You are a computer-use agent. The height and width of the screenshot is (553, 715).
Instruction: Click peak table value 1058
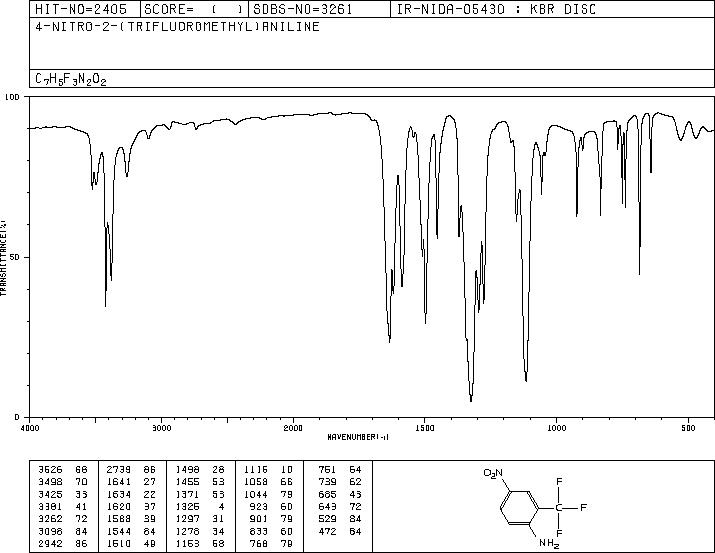(x=256, y=482)
